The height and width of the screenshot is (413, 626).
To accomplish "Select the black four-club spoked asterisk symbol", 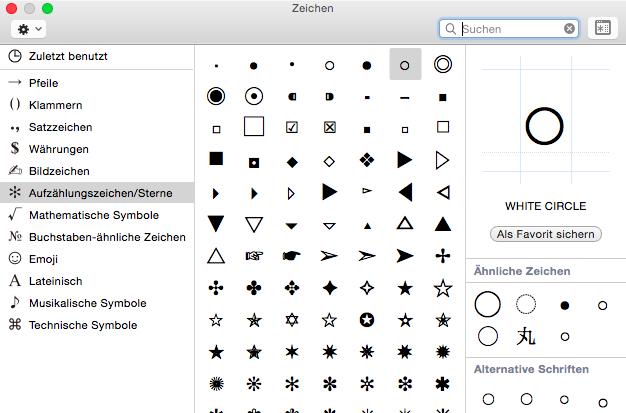I will click(x=254, y=288).
